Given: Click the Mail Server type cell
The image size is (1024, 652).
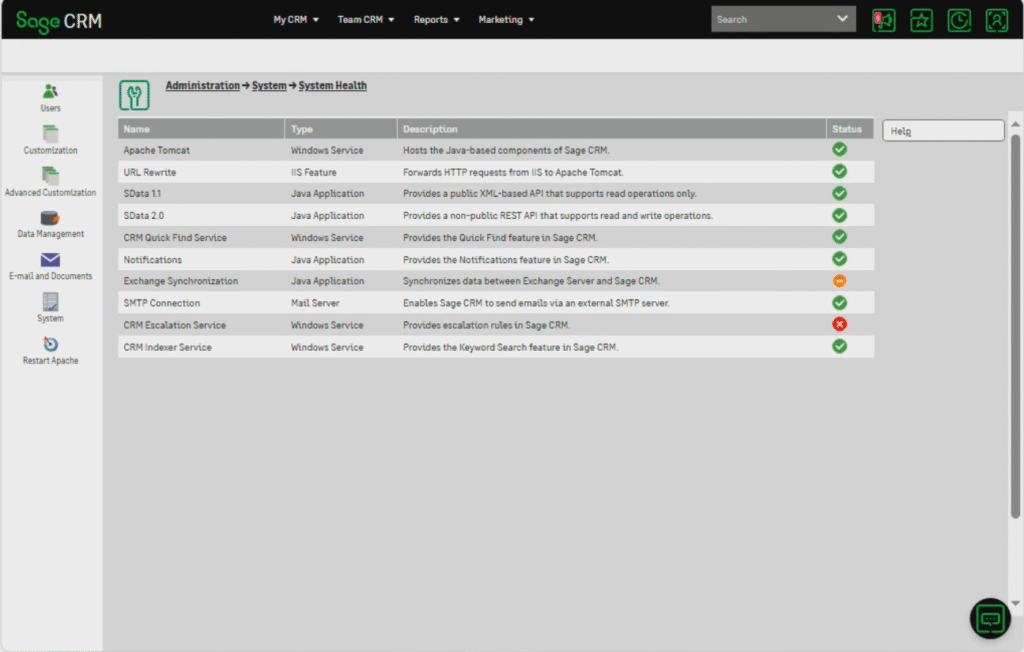Looking at the screenshot, I should coord(341,303).
